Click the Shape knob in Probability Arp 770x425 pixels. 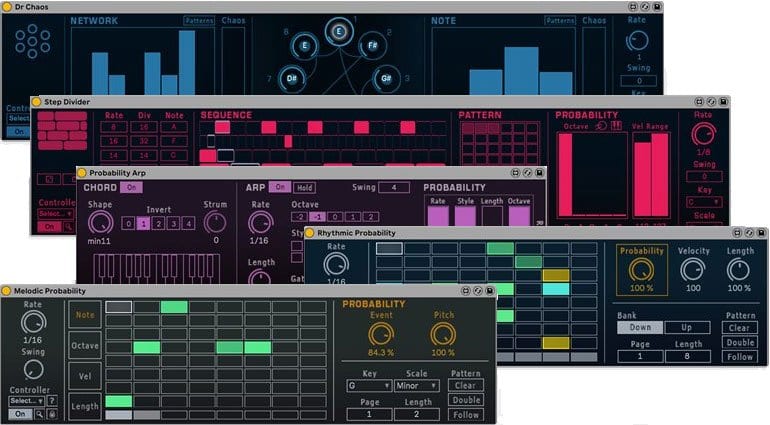pos(100,224)
